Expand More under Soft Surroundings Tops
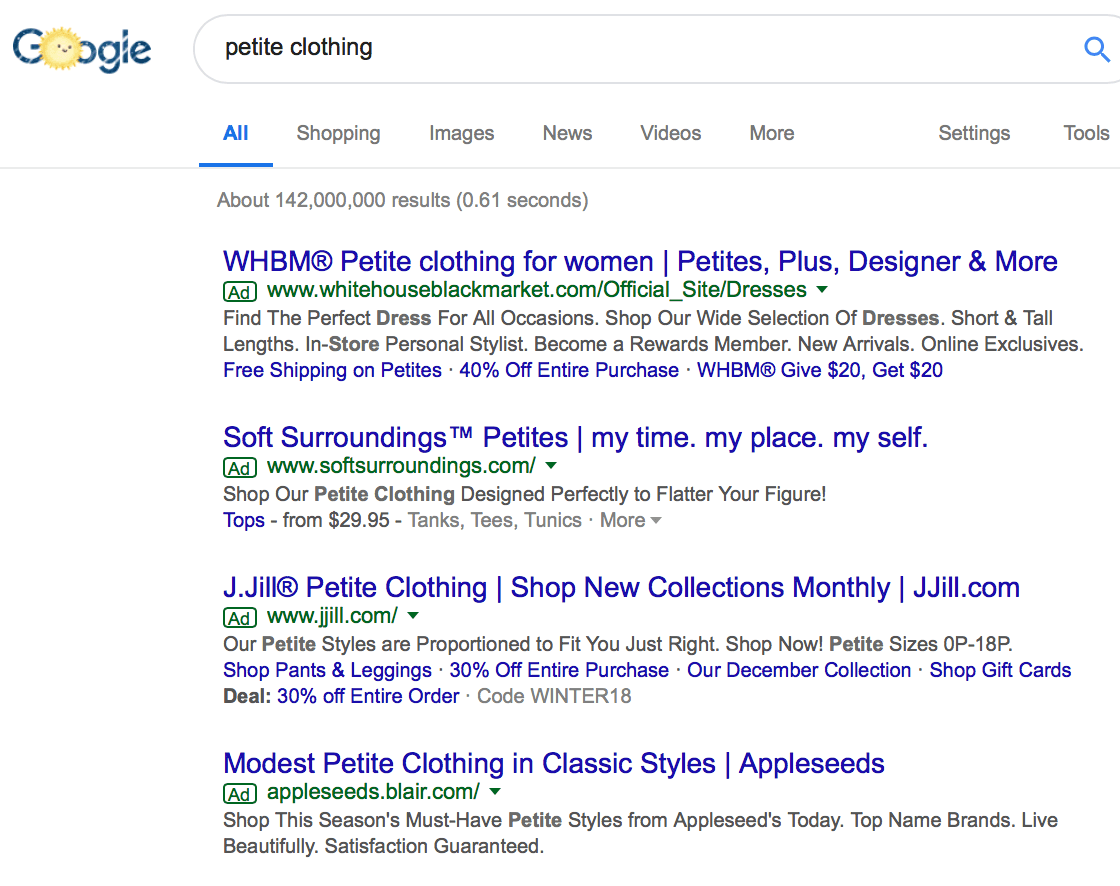This screenshot has height=886, width=1120. pyautogui.click(x=630, y=520)
